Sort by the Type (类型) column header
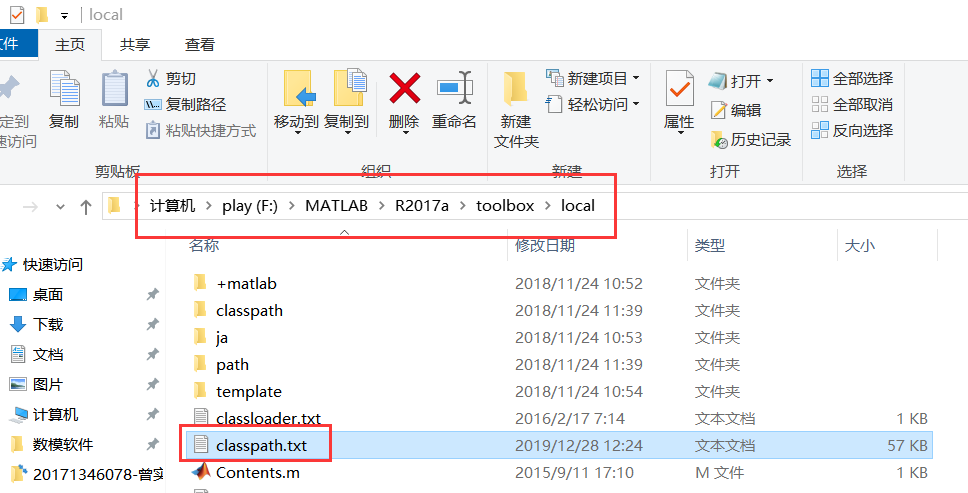Image resolution: width=968 pixels, height=493 pixels. coord(710,246)
